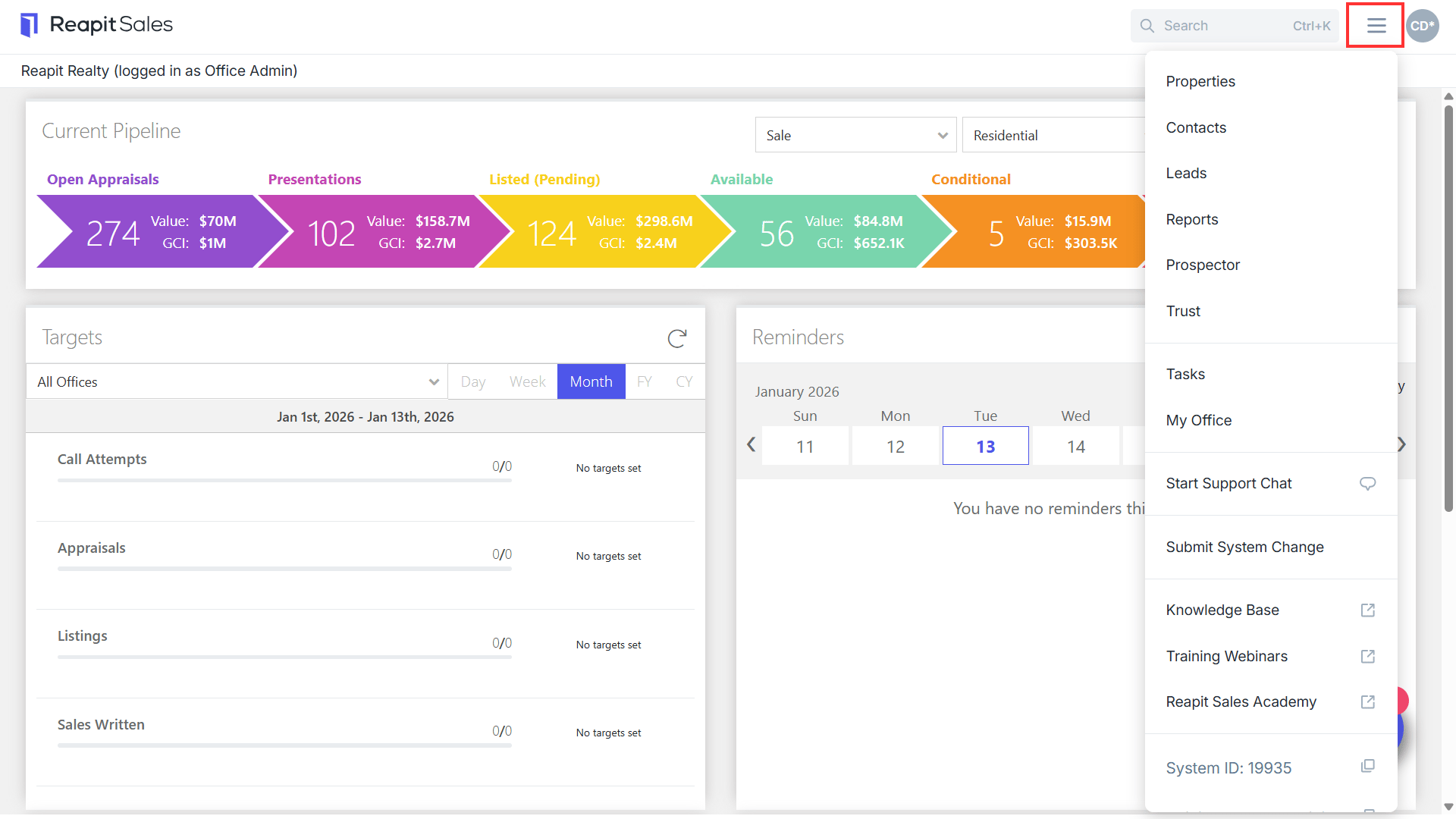Screen dimensions: 1456x819
Task: Refresh the Targets panel
Action: coord(677,338)
